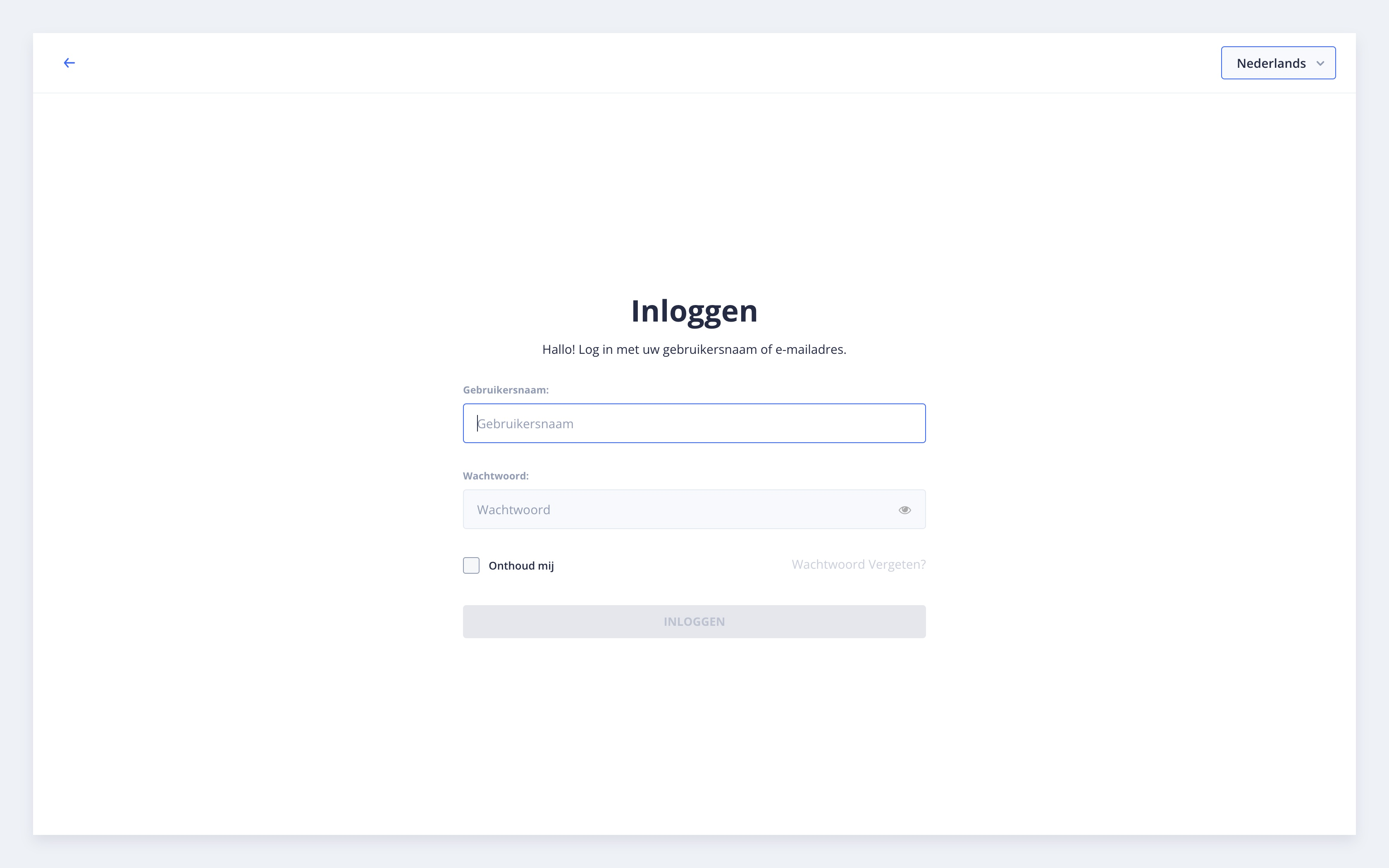Open the Nederlands language dropdown
Screen dimensions: 1389x868
(x=1278, y=63)
